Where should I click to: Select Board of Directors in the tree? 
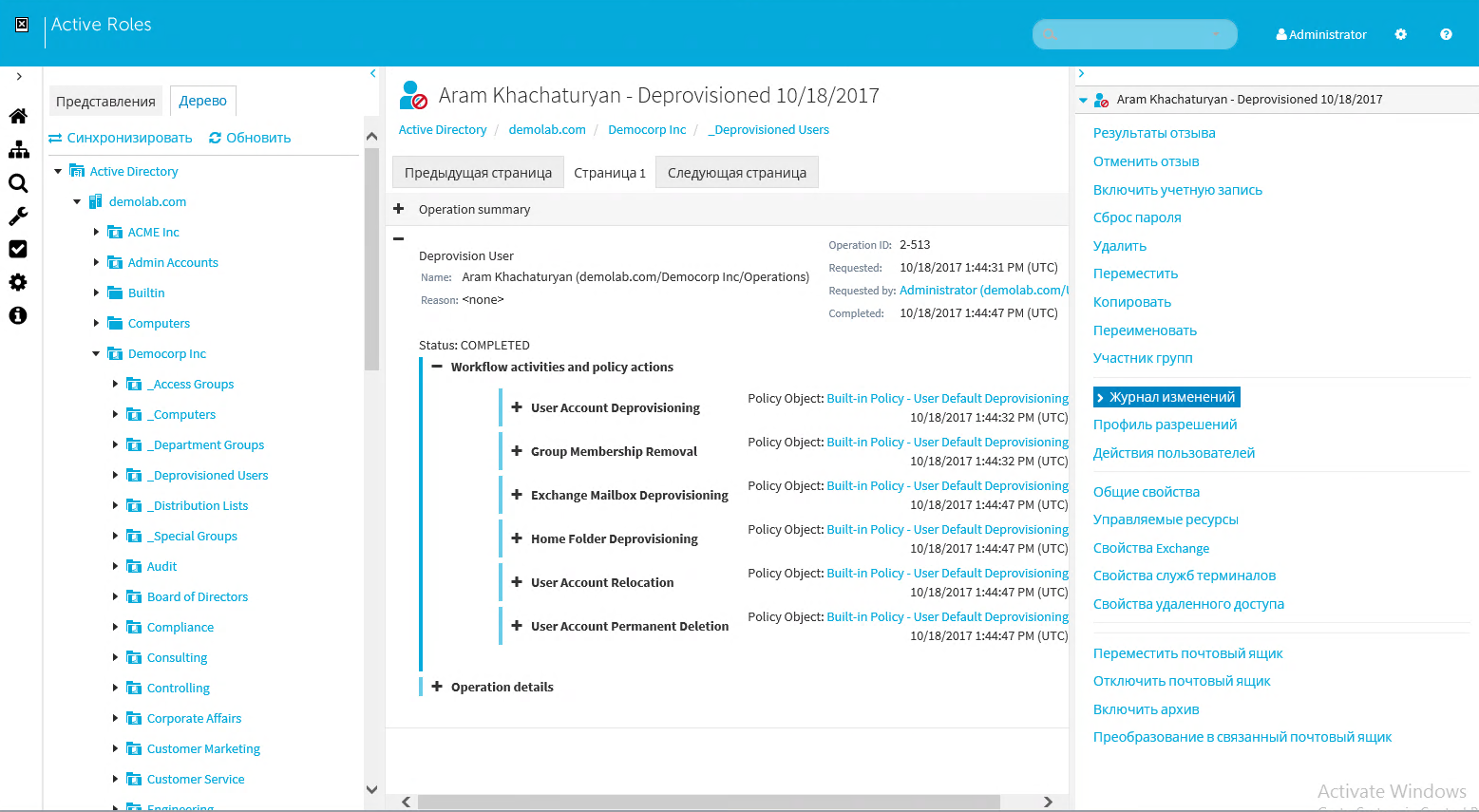click(198, 596)
